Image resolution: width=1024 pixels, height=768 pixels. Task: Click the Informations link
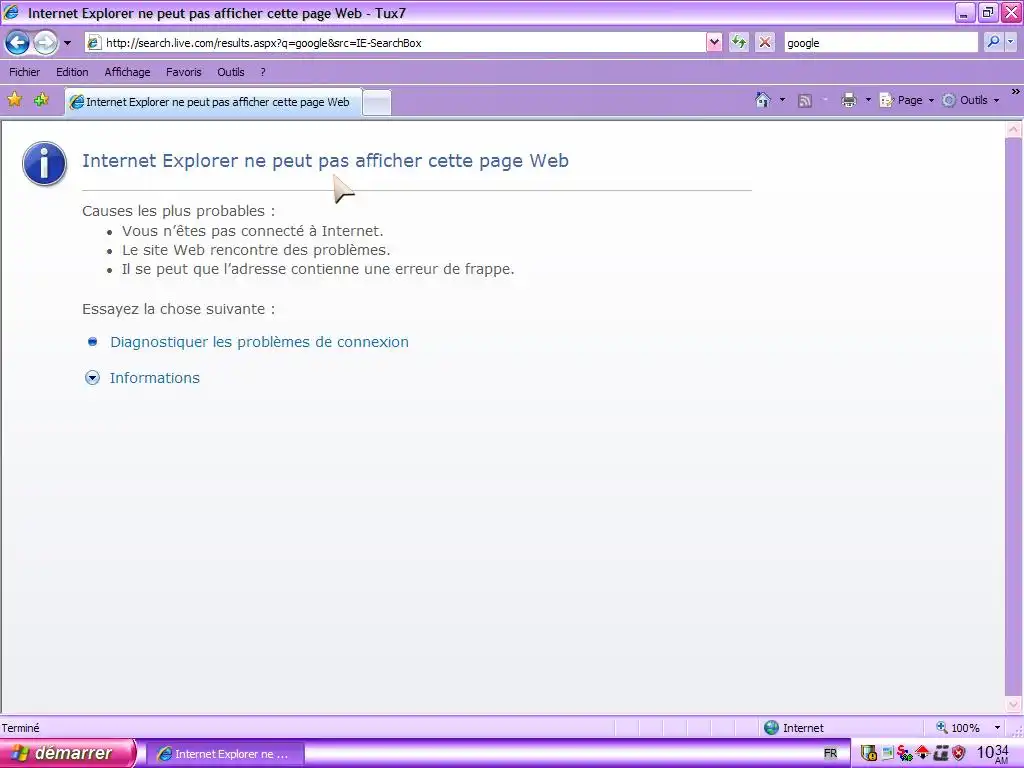155,378
